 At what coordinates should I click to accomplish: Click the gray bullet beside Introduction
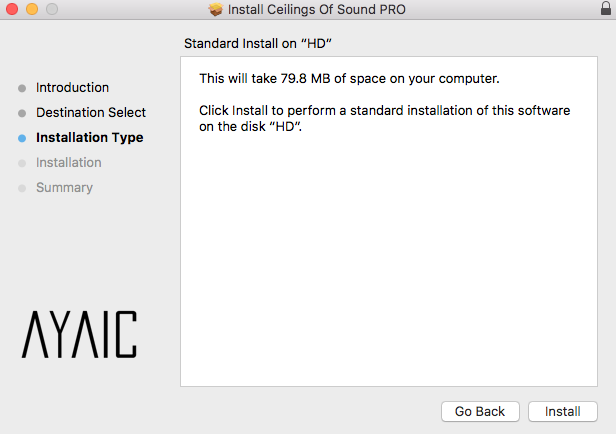coord(22,88)
